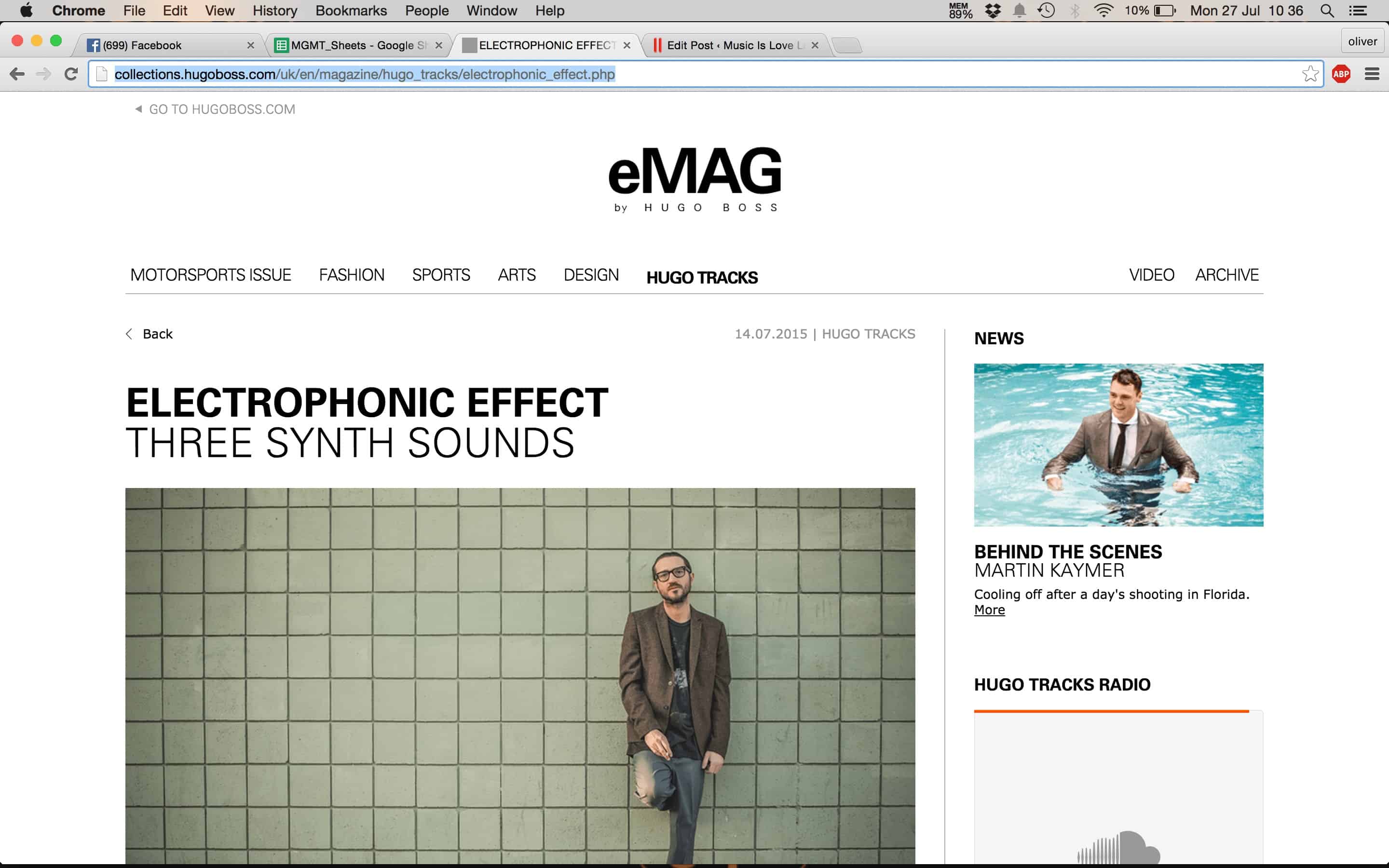Open the View menu
The height and width of the screenshot is (868, 1389).
pos(220,10)
